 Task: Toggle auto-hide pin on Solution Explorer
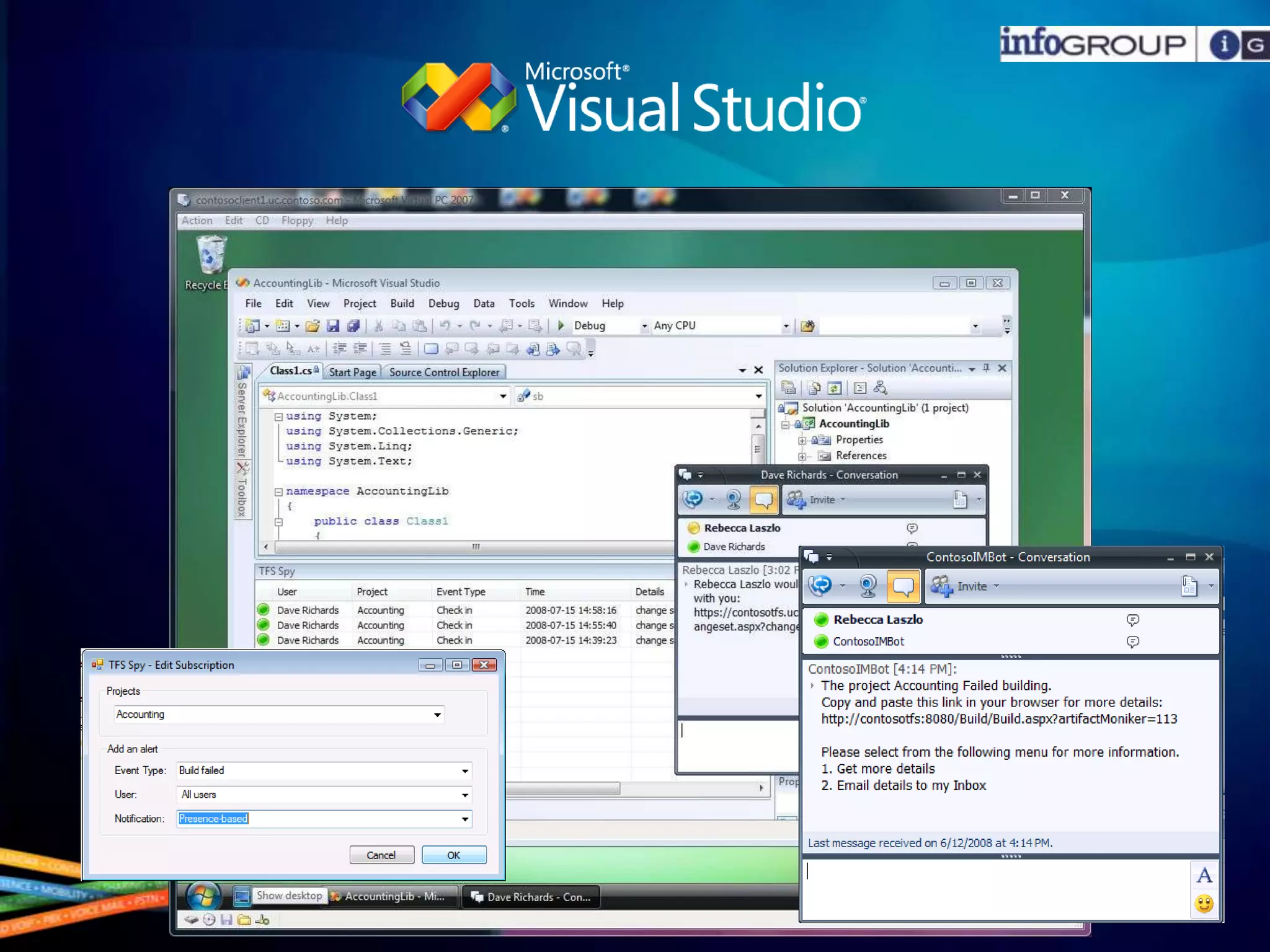986,368
